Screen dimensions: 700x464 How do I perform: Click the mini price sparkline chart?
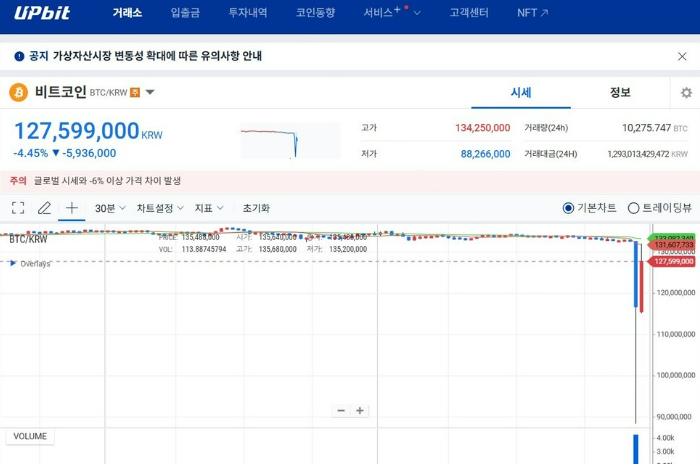291,141
